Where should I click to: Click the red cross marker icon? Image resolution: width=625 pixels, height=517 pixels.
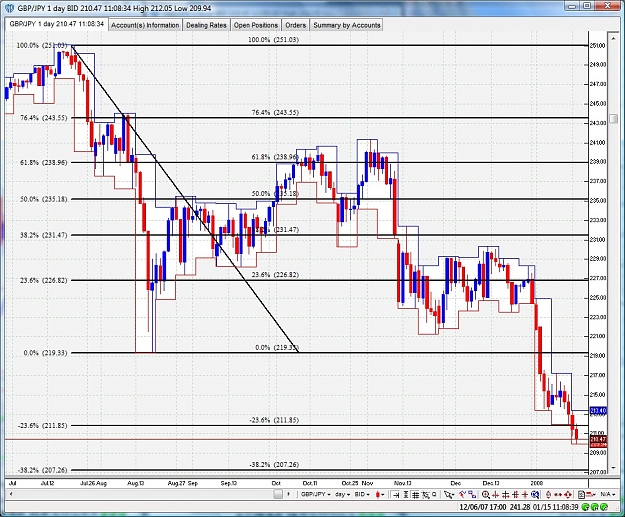525,495
